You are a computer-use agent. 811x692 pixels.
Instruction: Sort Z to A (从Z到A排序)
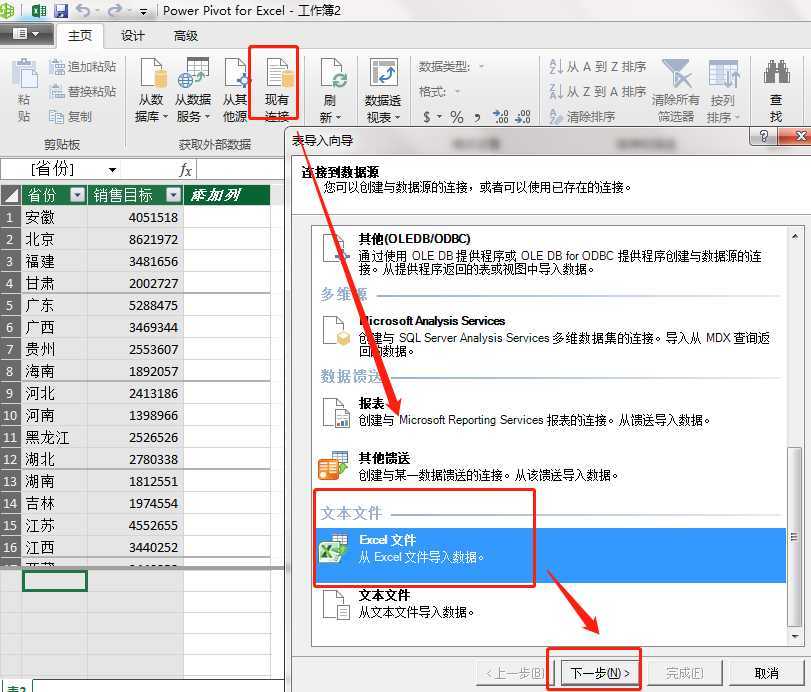click(x=597, y=92)
